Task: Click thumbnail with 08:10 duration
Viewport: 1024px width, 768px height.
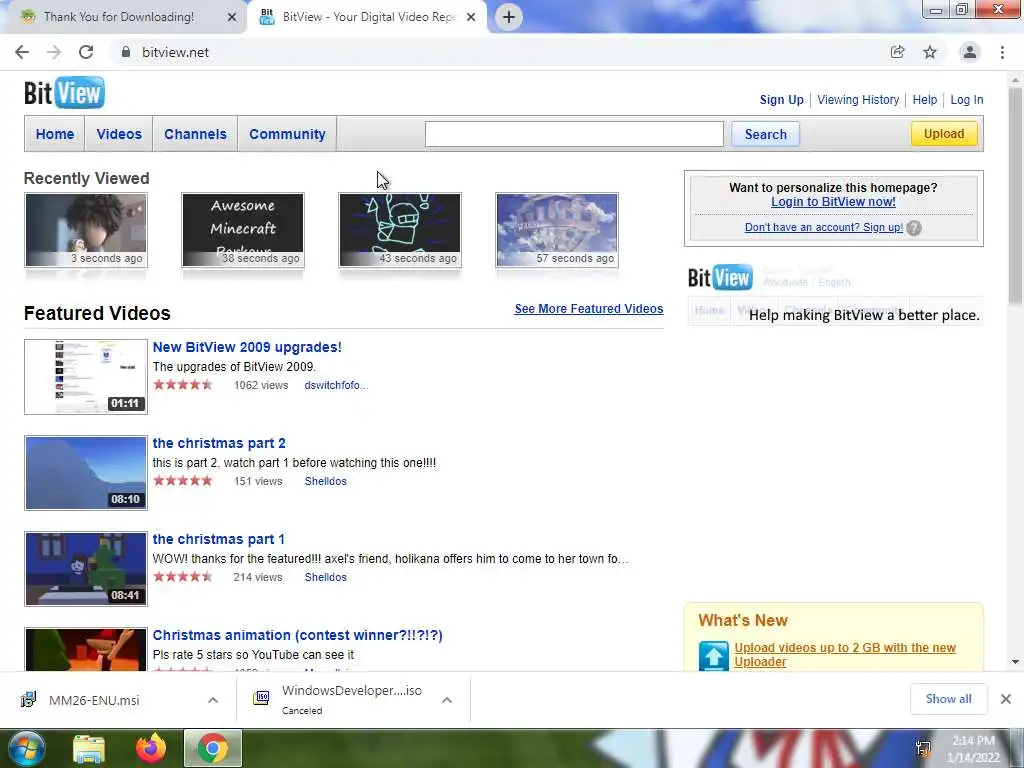Action: click(x=86, y=473)
